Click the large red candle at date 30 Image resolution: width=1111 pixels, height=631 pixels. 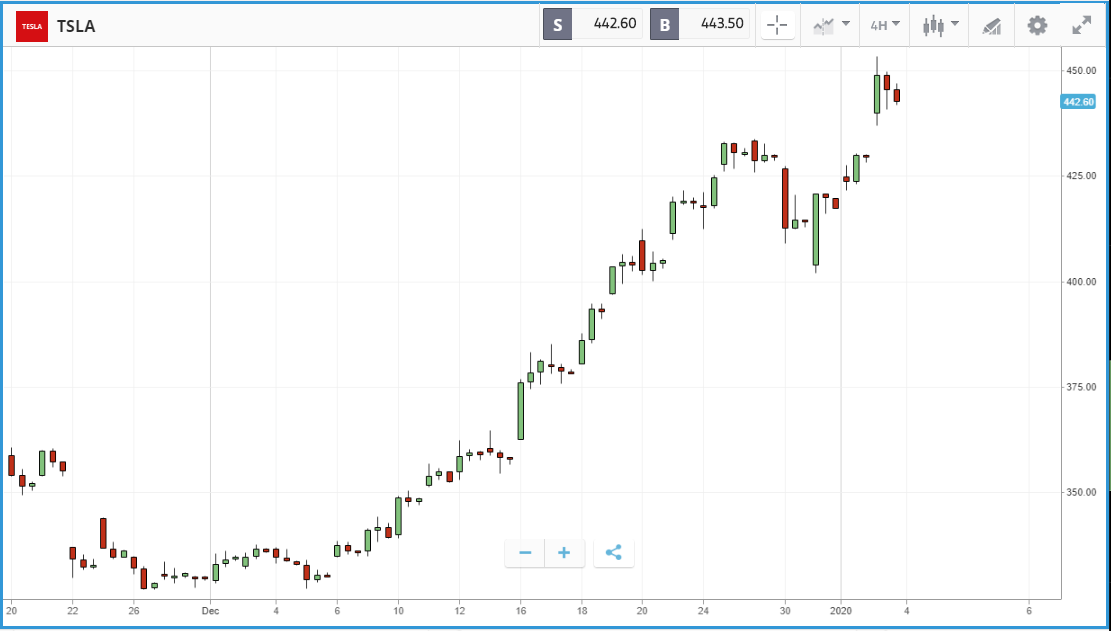tap(785, 198)
